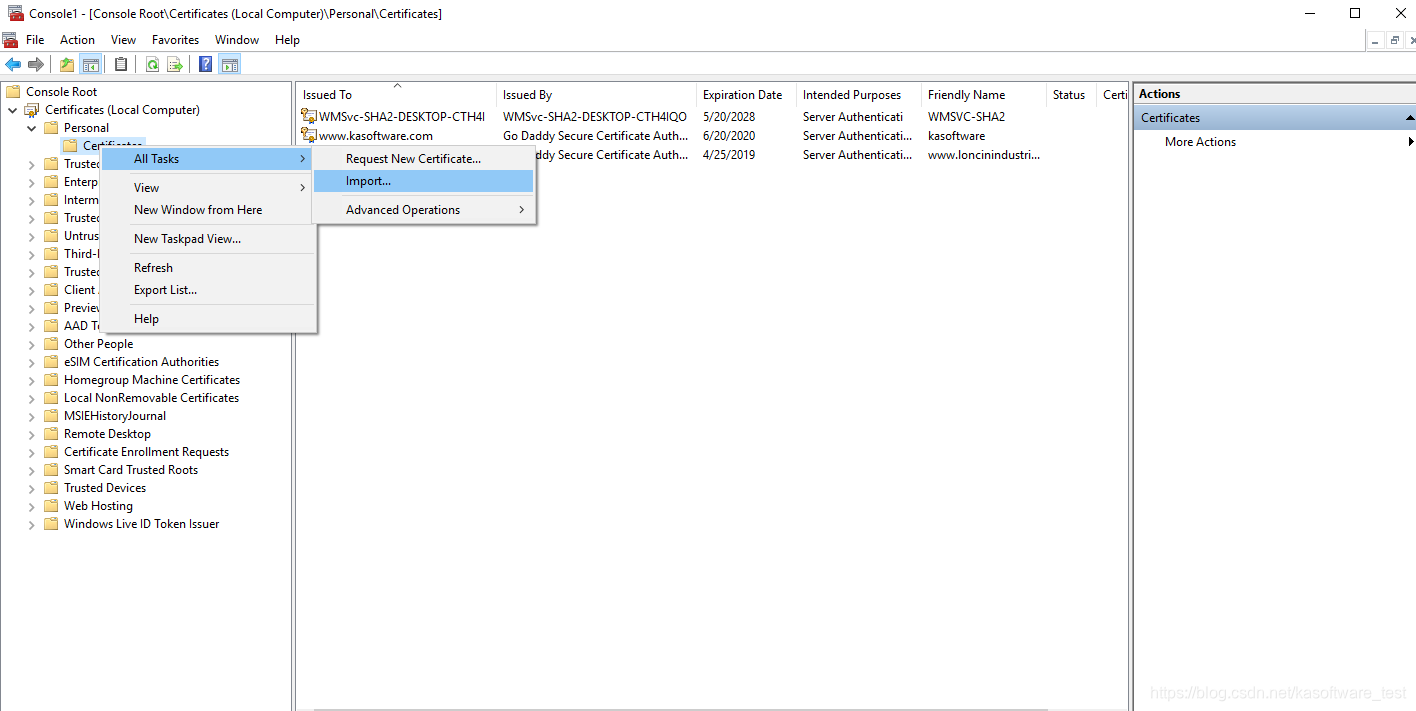
Task: Toggle the Show/Hide Action Pane toolbar icon
Action: coord(230,65)
